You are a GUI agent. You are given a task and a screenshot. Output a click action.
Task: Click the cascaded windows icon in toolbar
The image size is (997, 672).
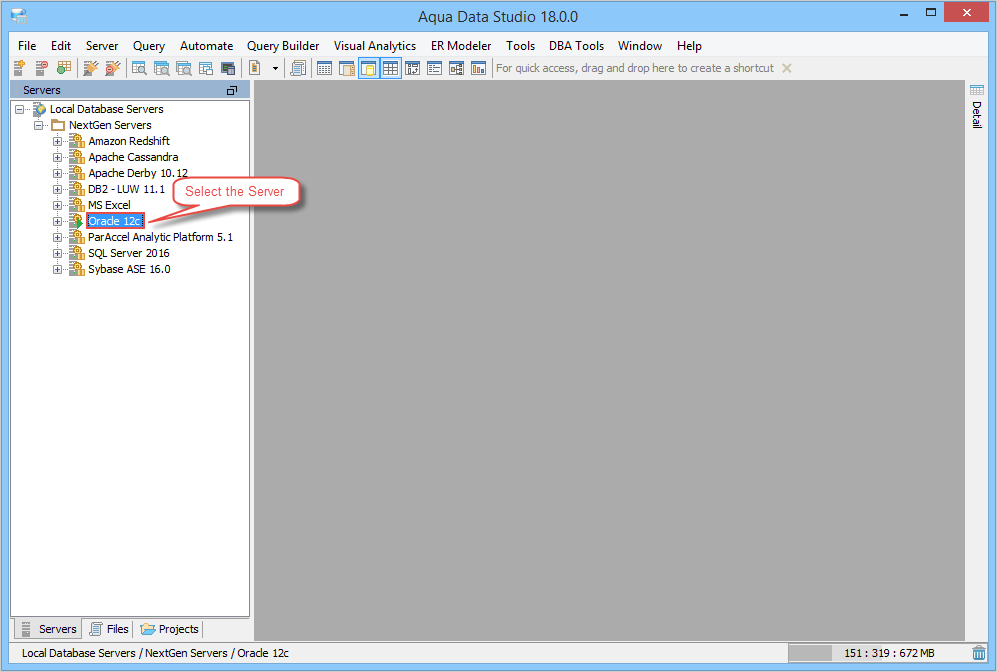(206, 68)
